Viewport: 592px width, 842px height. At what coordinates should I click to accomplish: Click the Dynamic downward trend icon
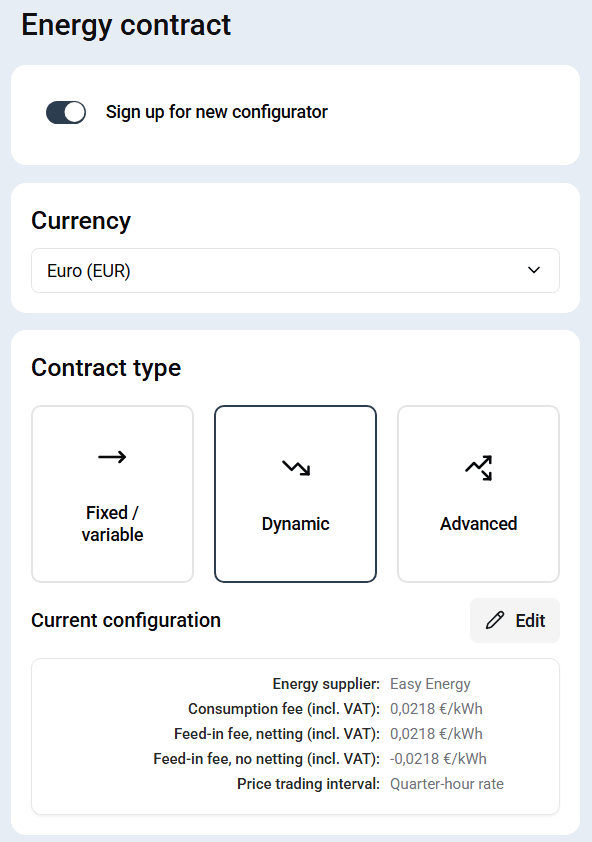[294, 466]
